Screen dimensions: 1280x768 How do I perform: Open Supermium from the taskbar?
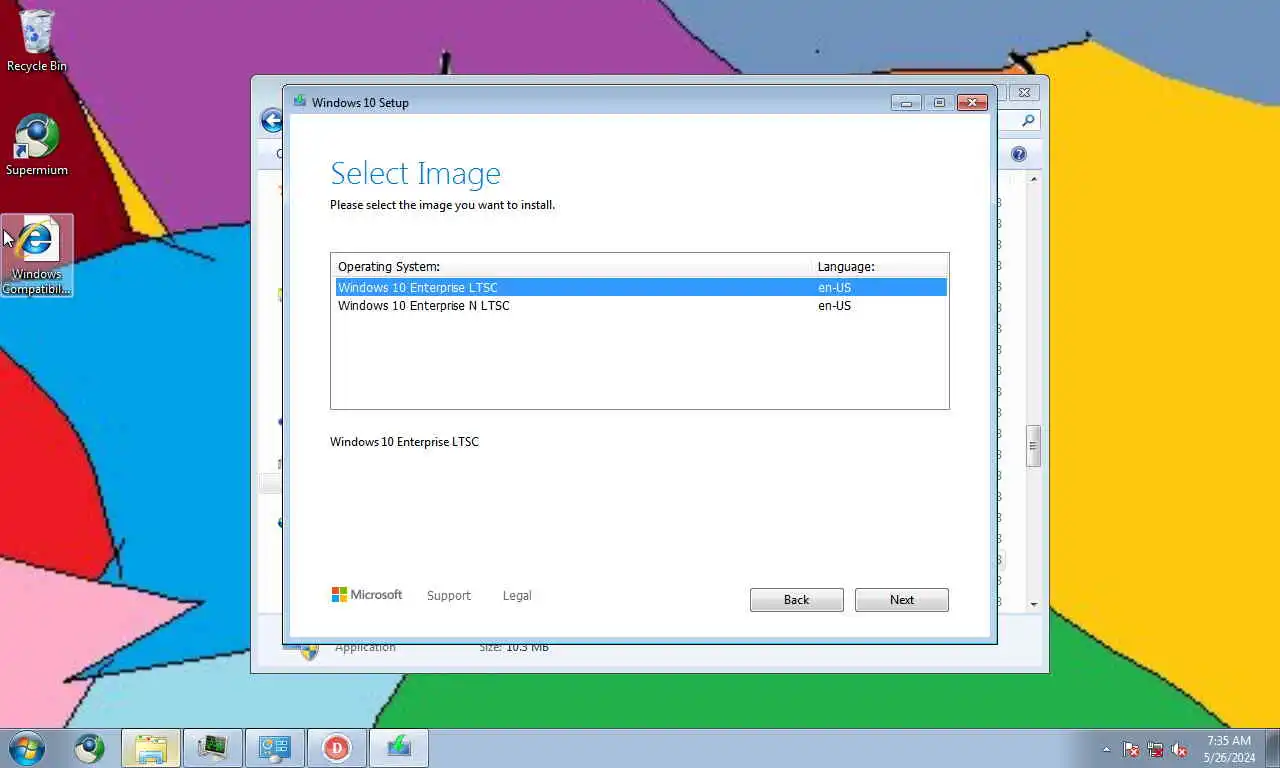click(89, 748)
